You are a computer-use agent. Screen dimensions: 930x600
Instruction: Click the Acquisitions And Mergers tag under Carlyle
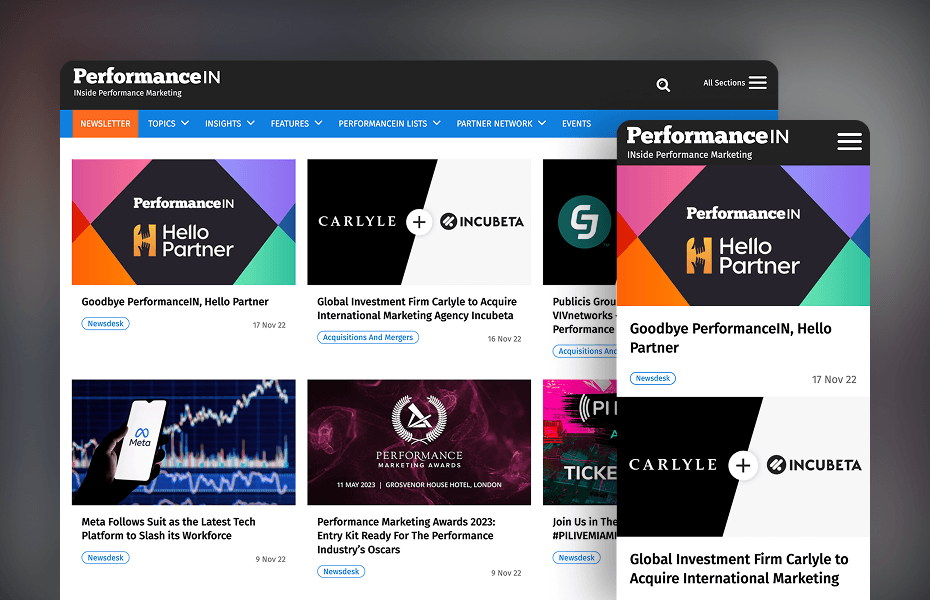coord(368,337)
